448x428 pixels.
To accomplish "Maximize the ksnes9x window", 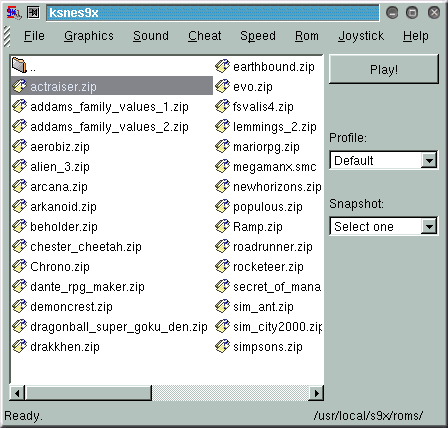I will coord(412,13).
